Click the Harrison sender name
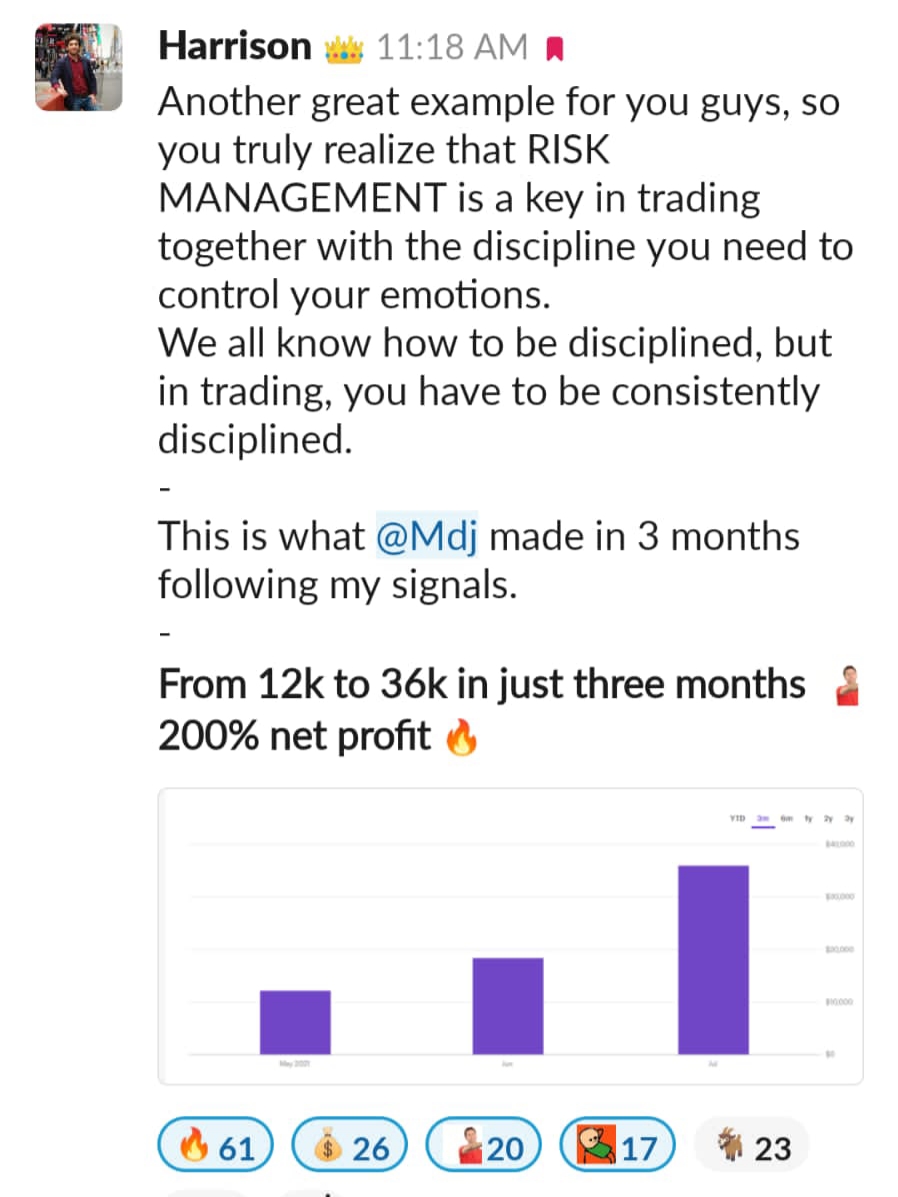This screenshot has height=1197, width=898. pyautogui.click(x=235, y=47)
